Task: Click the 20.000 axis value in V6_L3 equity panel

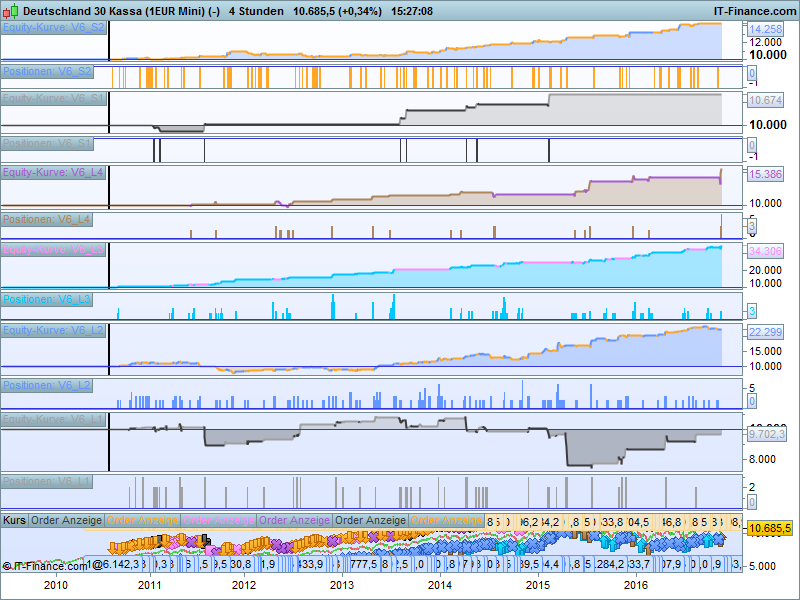Action: tap(765, 270)
